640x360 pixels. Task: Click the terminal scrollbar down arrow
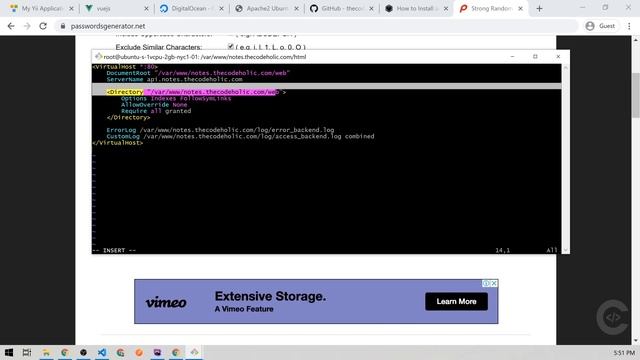565,250
